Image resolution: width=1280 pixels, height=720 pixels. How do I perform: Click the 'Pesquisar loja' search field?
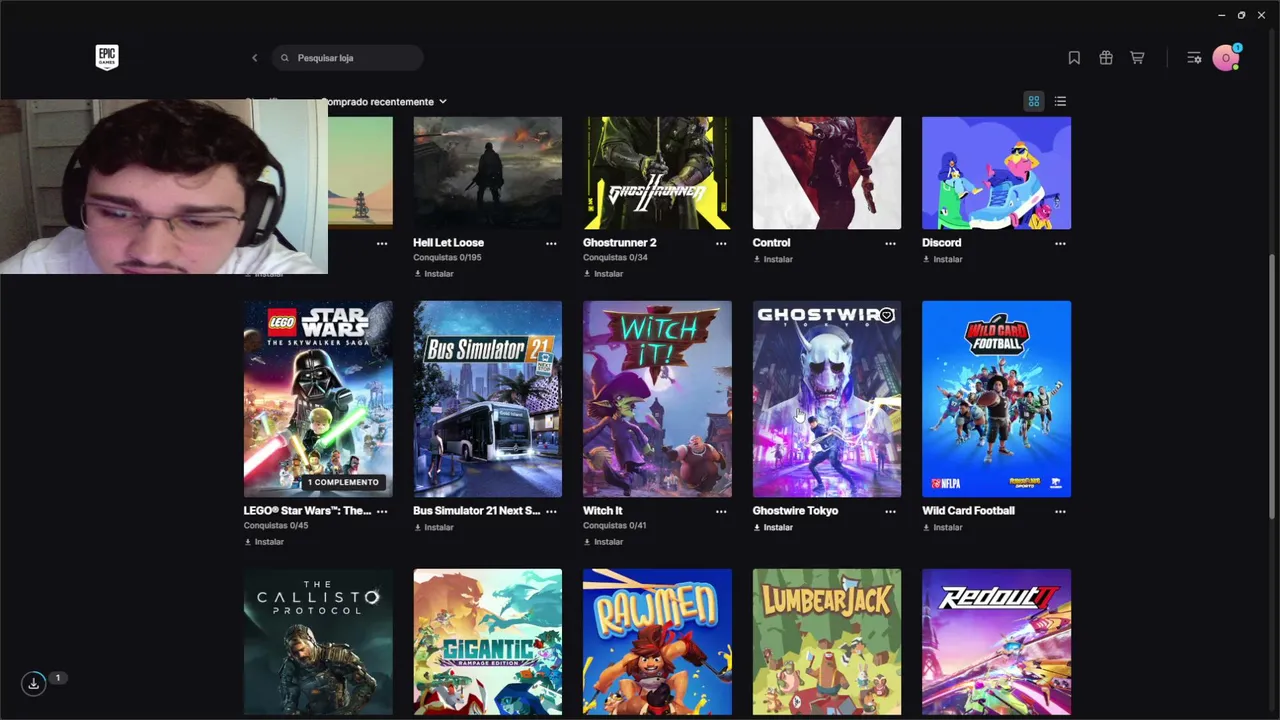(x=348, y=58)
